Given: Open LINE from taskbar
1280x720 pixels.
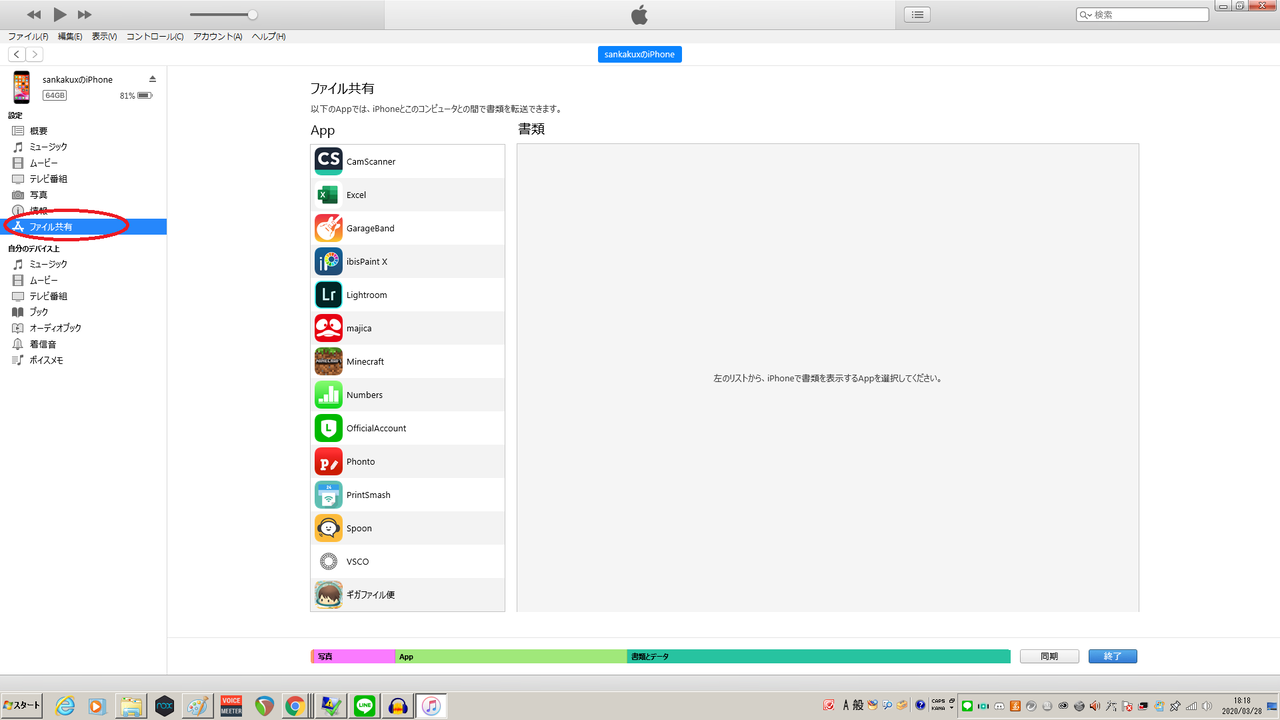Looking at the screenshot, I should click(365, 705).
